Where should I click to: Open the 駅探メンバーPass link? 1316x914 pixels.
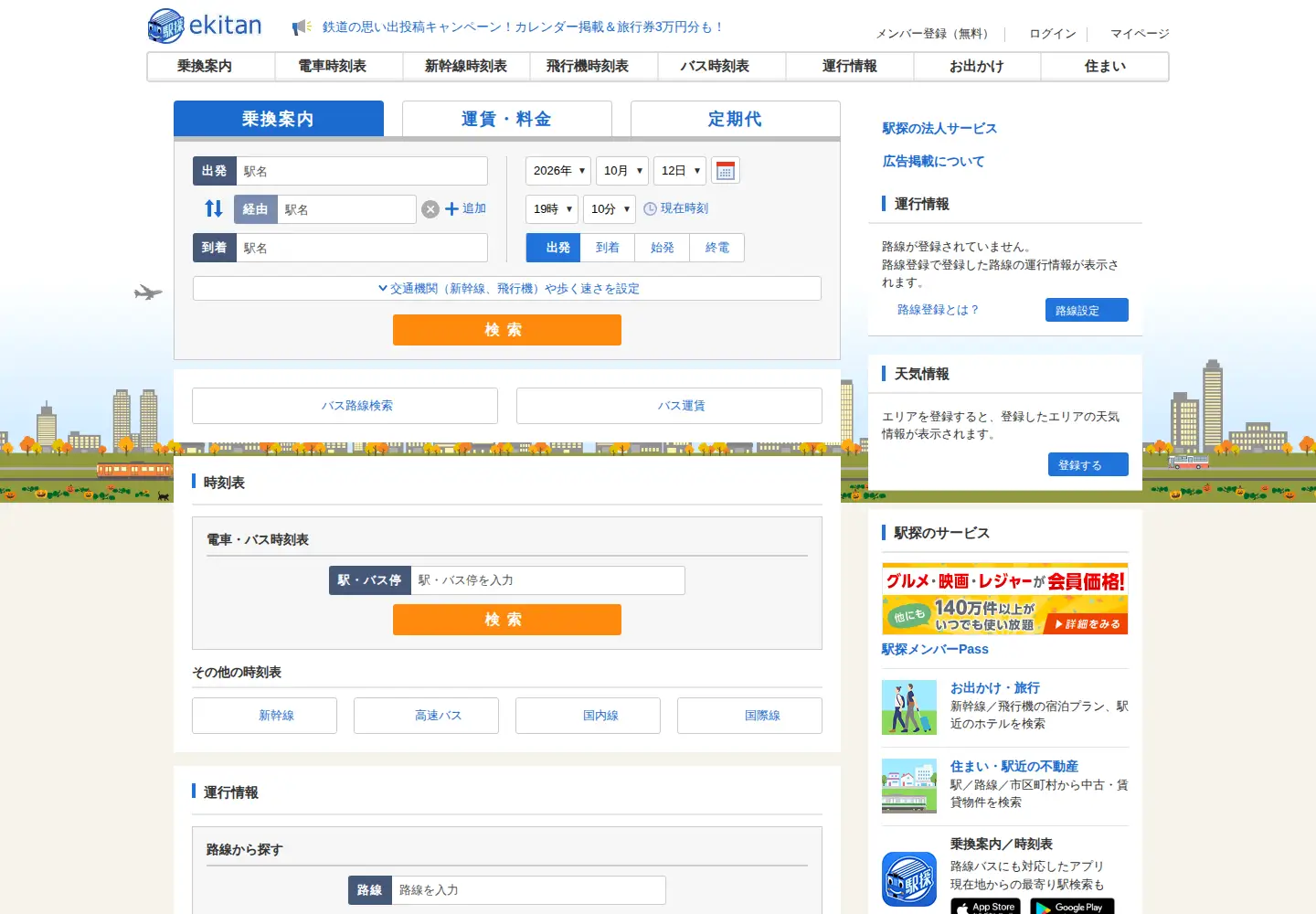(x=935, y=649)
